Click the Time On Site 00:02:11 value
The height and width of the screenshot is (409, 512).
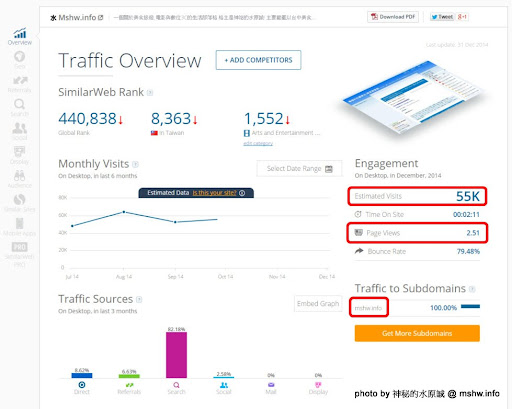pos(466,215)
